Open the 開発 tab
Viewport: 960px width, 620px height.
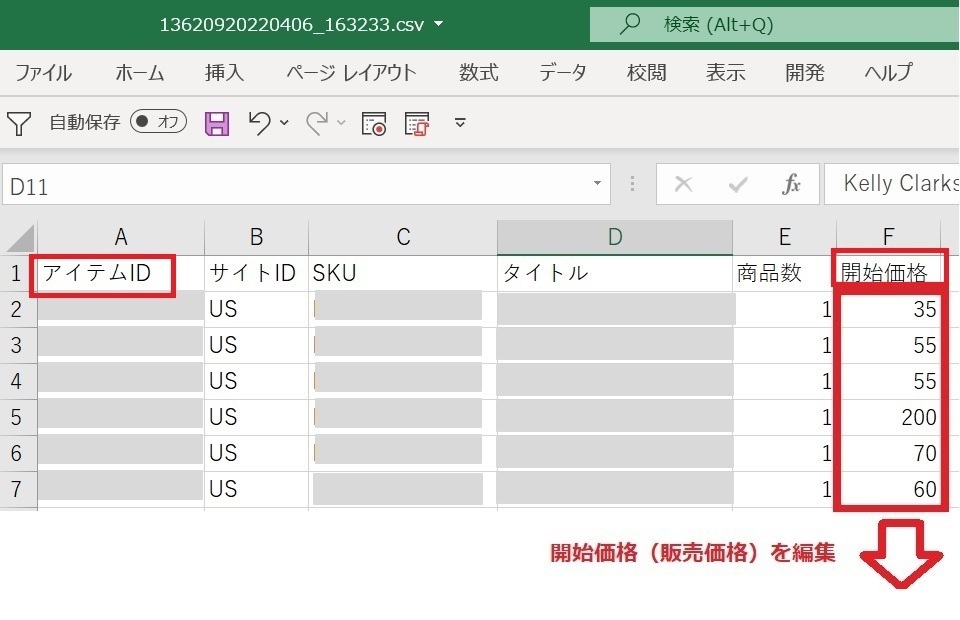tap(804, 73)
